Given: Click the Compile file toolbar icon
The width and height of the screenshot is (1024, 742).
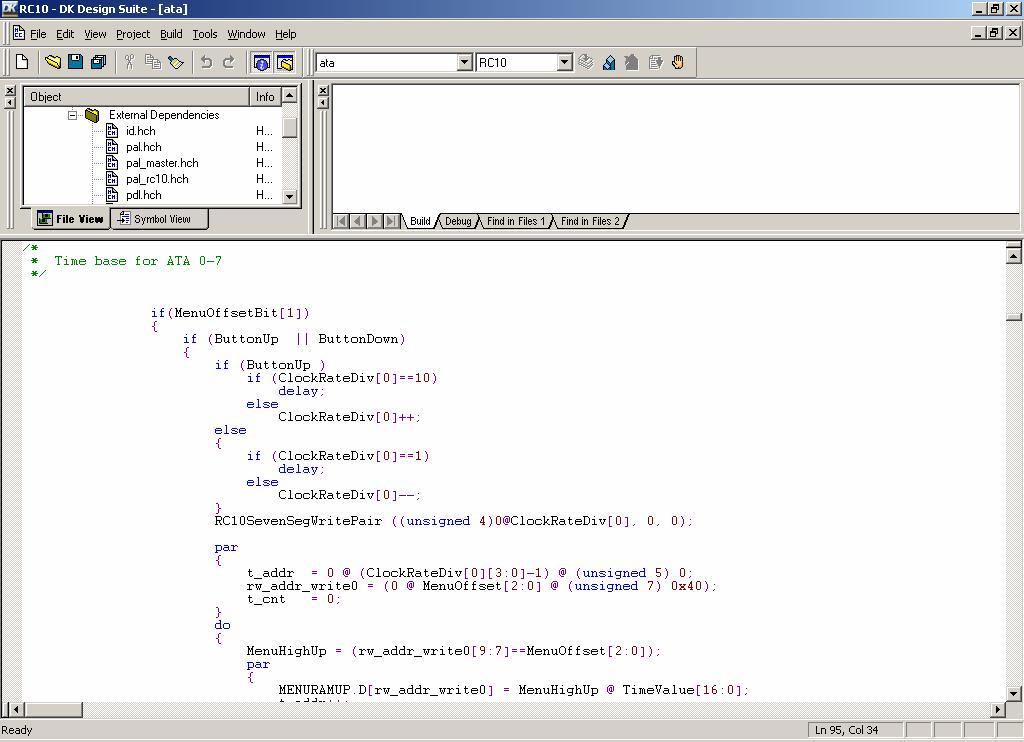Looking at the screenshot, I should click(x=586, y=62).
